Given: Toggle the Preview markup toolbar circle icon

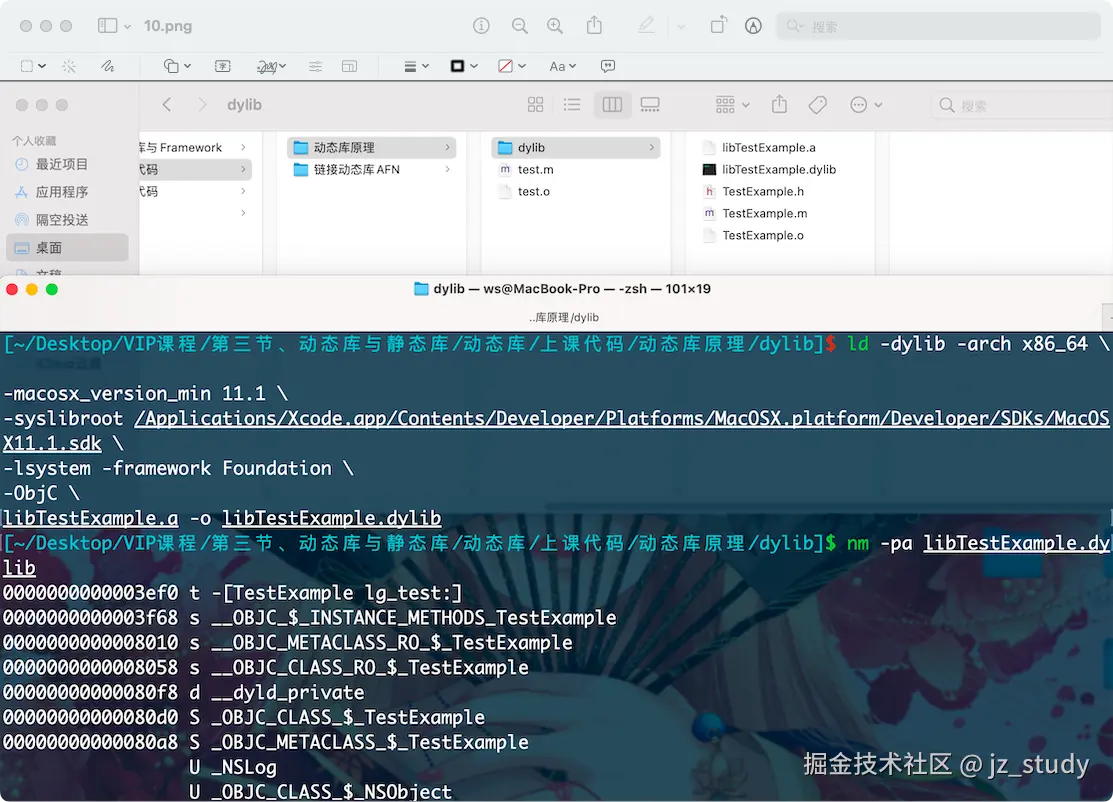Looking at the screenshot, I should [753, 26].
